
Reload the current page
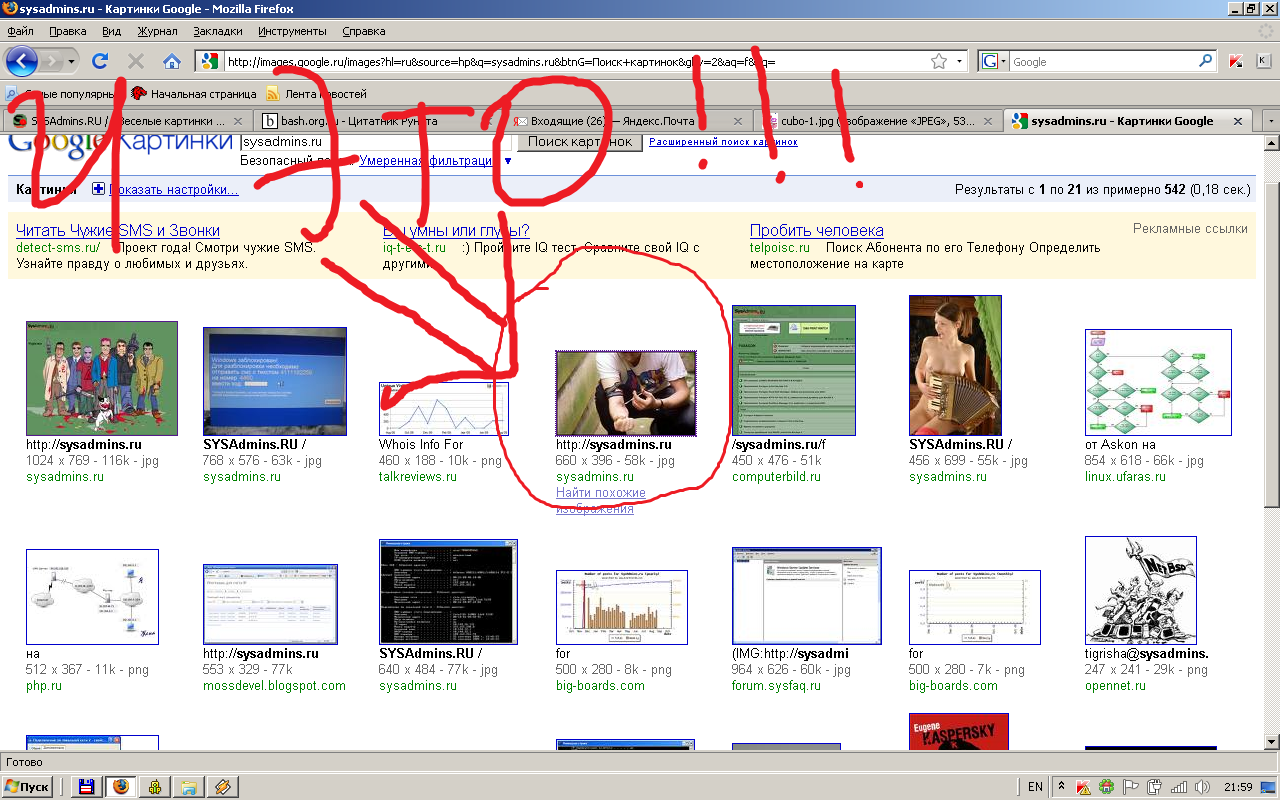[x=100, y=61]
